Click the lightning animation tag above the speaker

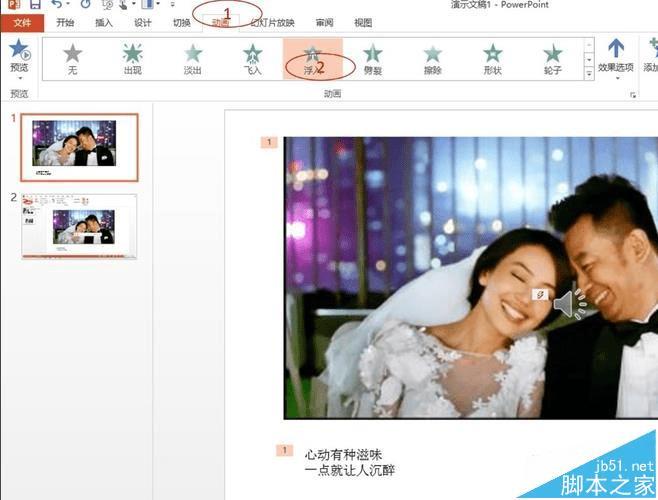[x=540, y=294]
